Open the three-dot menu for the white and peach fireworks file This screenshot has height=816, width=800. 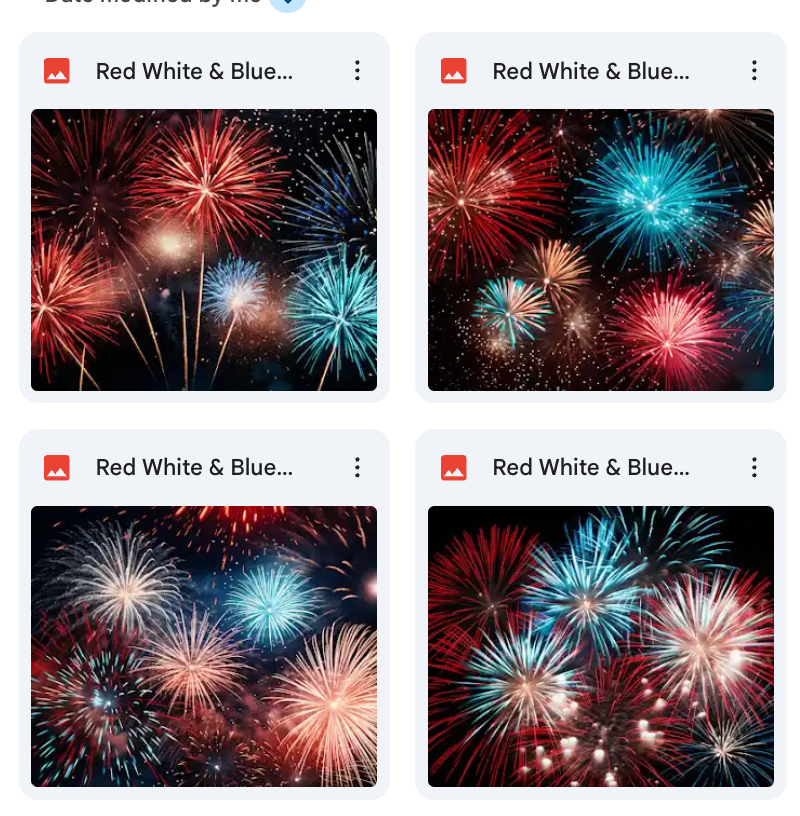click(x=357, y=467)
